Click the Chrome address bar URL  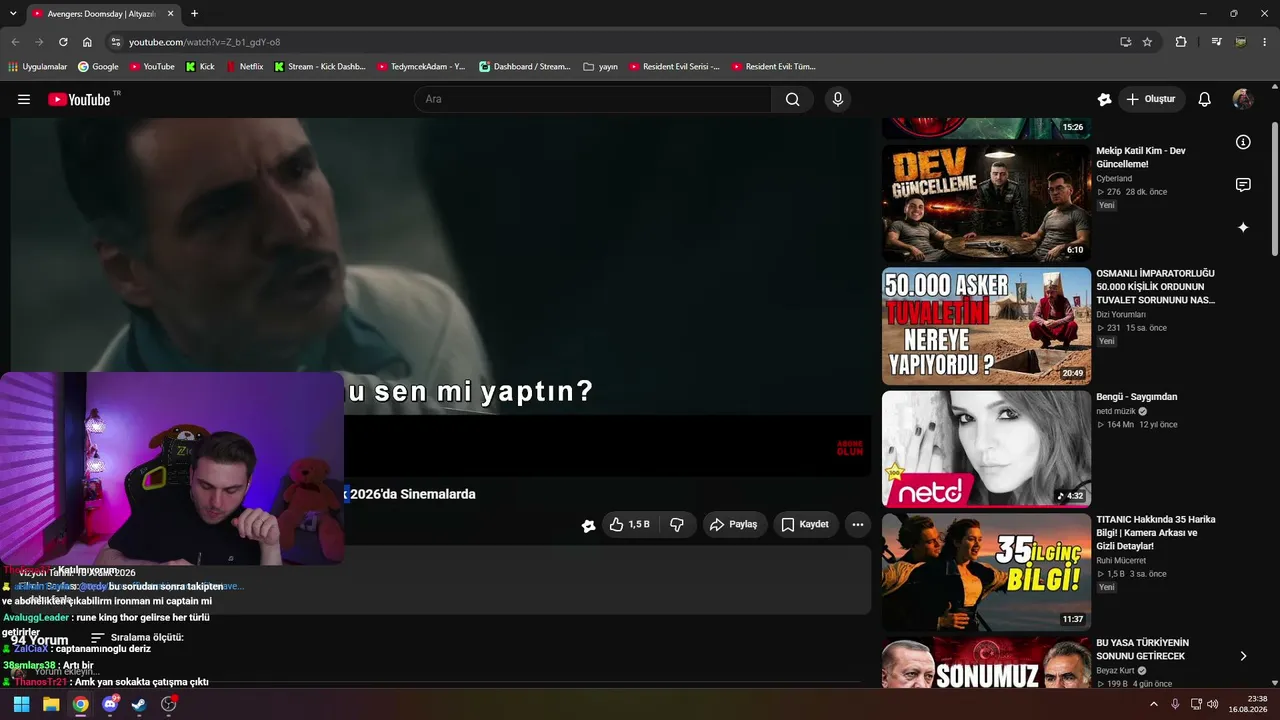[x=204, y=42]
